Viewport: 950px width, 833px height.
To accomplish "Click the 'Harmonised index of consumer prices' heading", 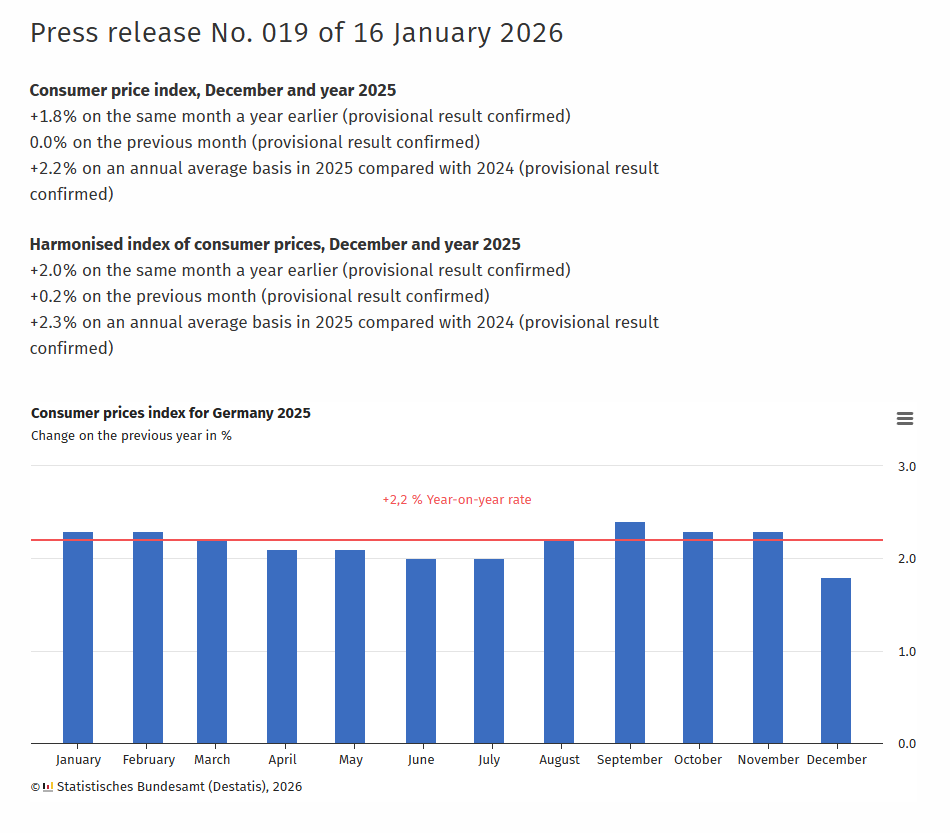I will click(x=275, y=244).
